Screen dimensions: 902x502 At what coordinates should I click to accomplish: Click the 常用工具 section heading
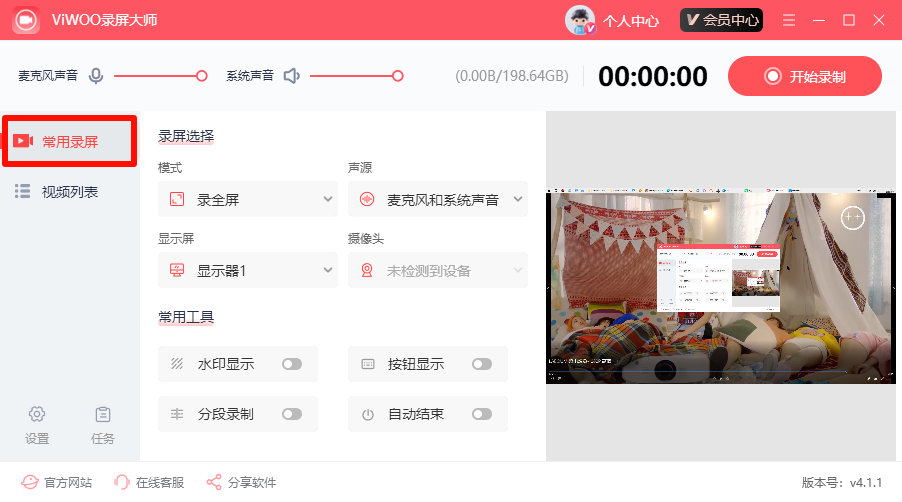[x=186, y=317]
